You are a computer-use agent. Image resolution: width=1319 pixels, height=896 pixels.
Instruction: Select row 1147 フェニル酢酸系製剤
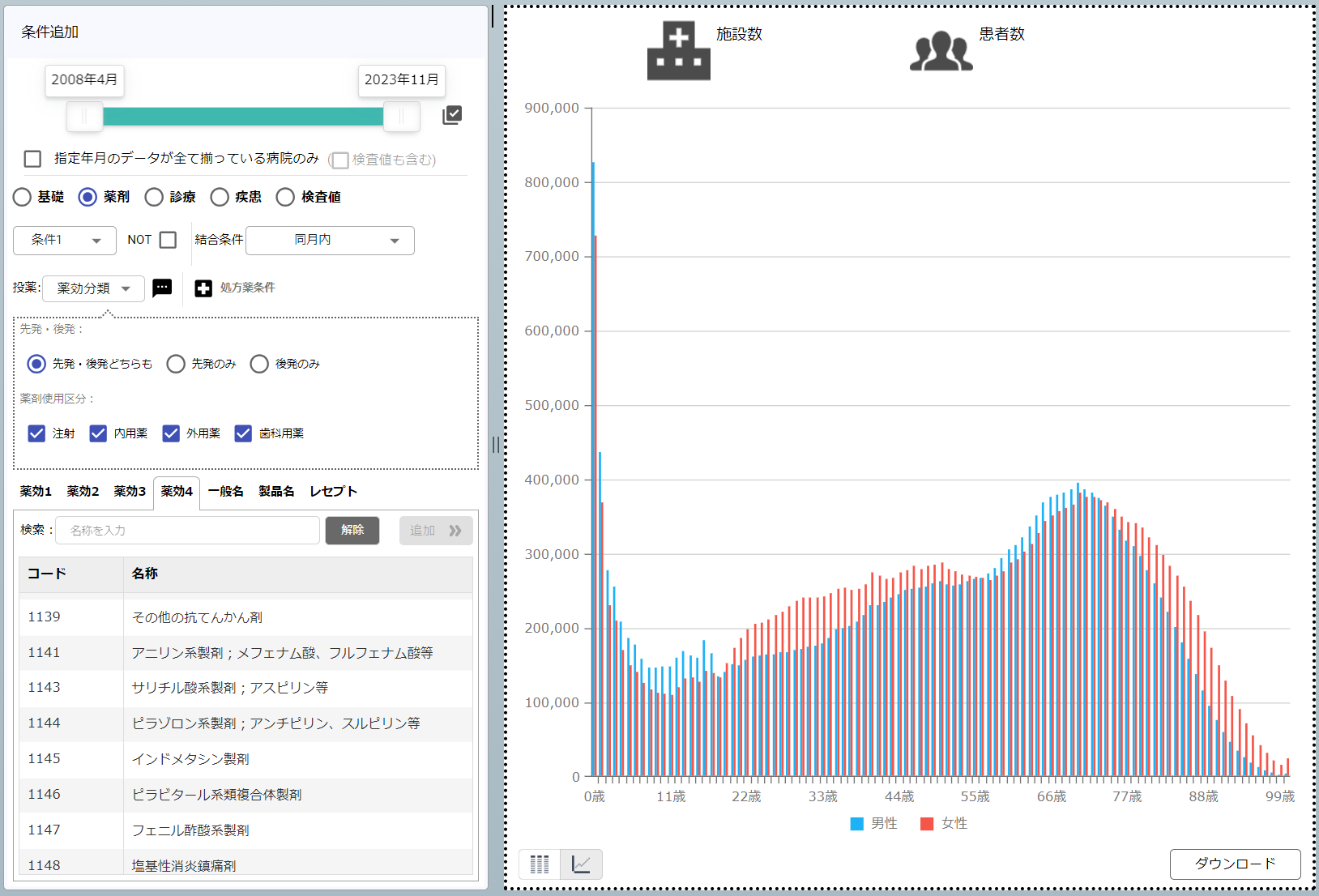point(246,831)
